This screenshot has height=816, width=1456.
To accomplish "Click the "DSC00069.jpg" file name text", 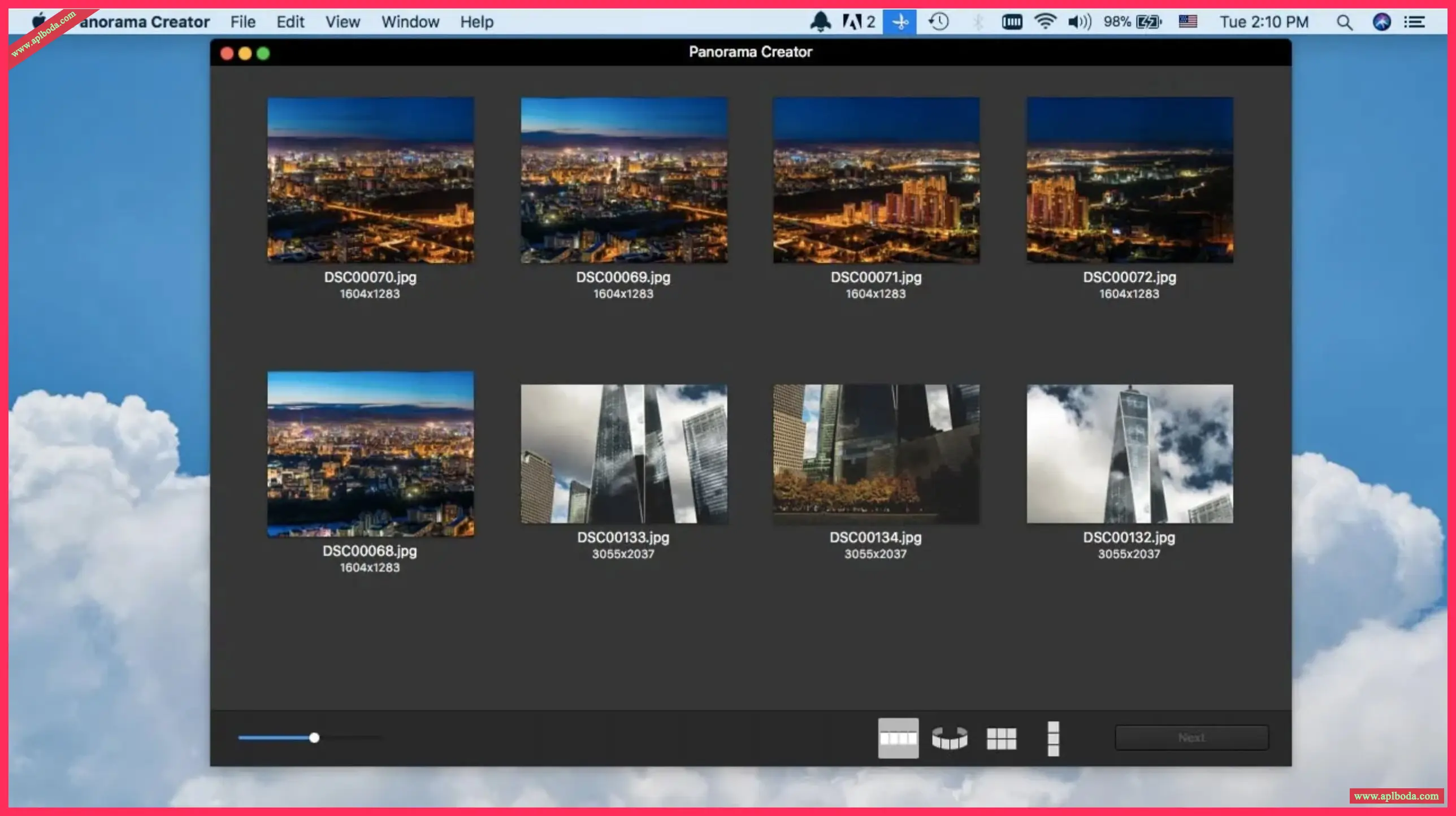I will [623, 277].
